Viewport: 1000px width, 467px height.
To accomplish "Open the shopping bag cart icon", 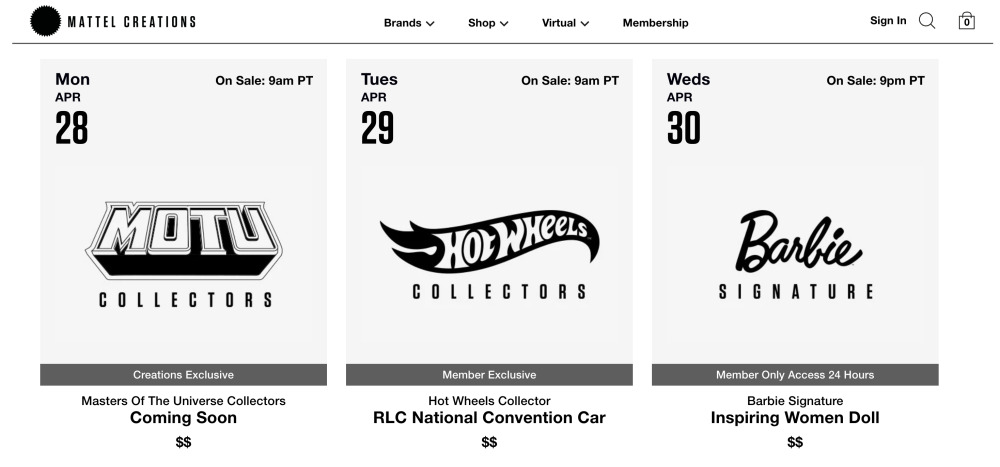I will pos(967,21).
